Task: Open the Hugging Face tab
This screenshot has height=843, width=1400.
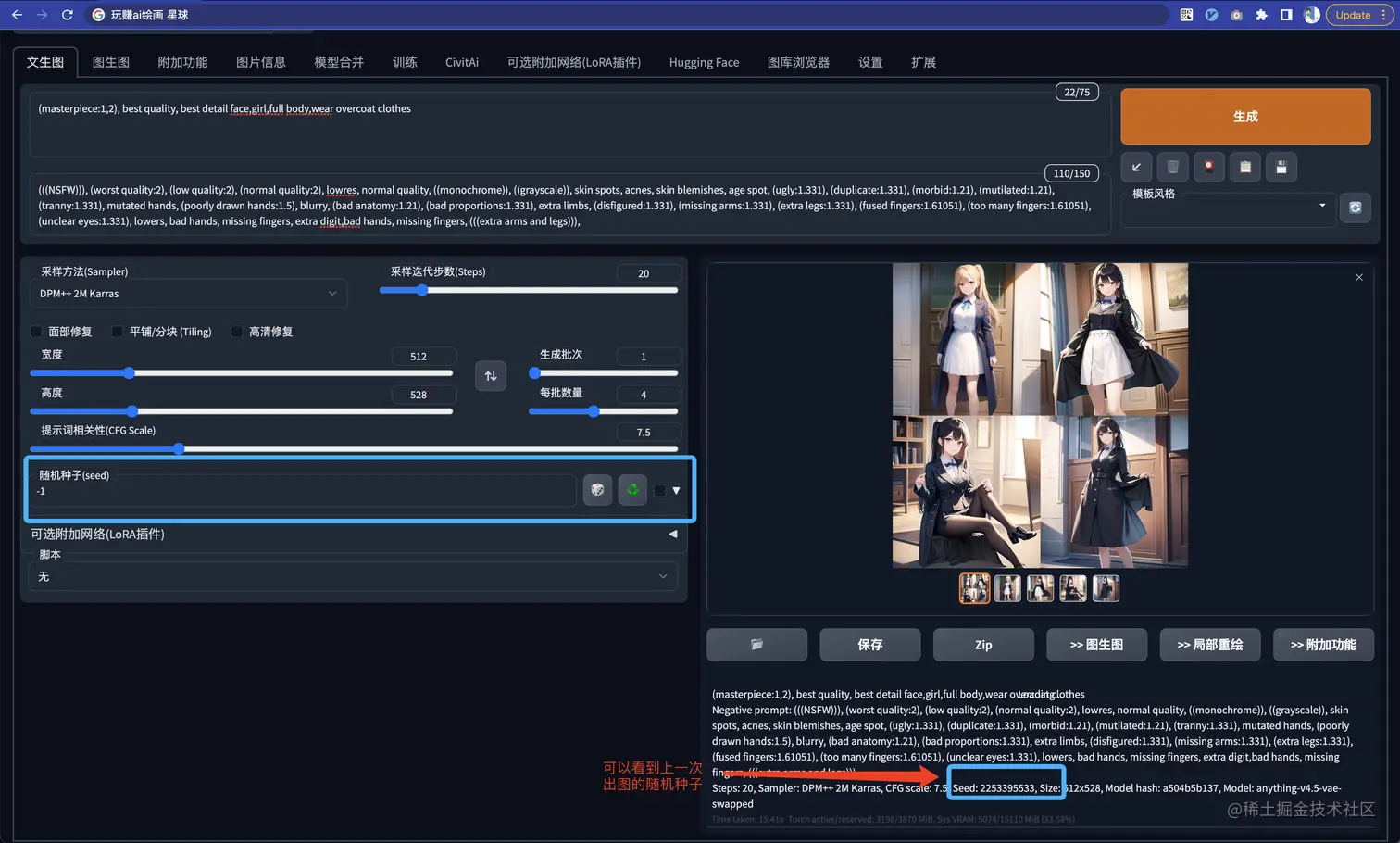Action: point(704,62)
